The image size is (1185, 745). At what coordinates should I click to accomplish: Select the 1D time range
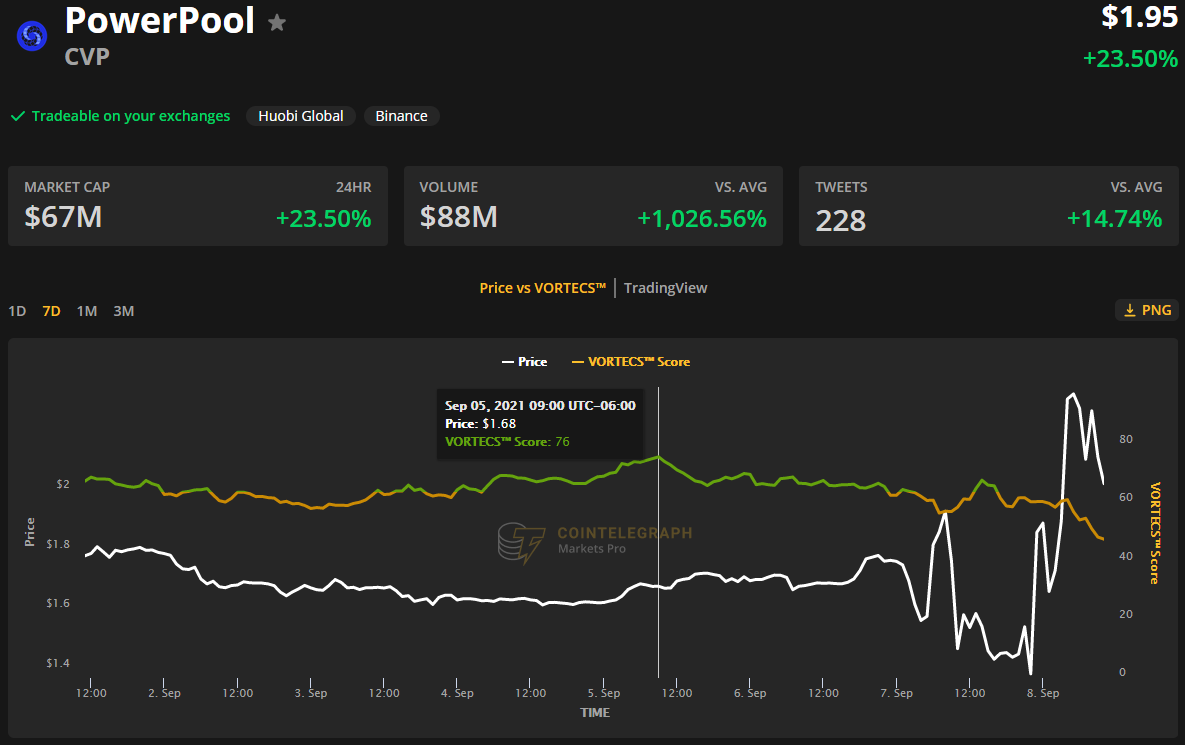coord(17,311)
